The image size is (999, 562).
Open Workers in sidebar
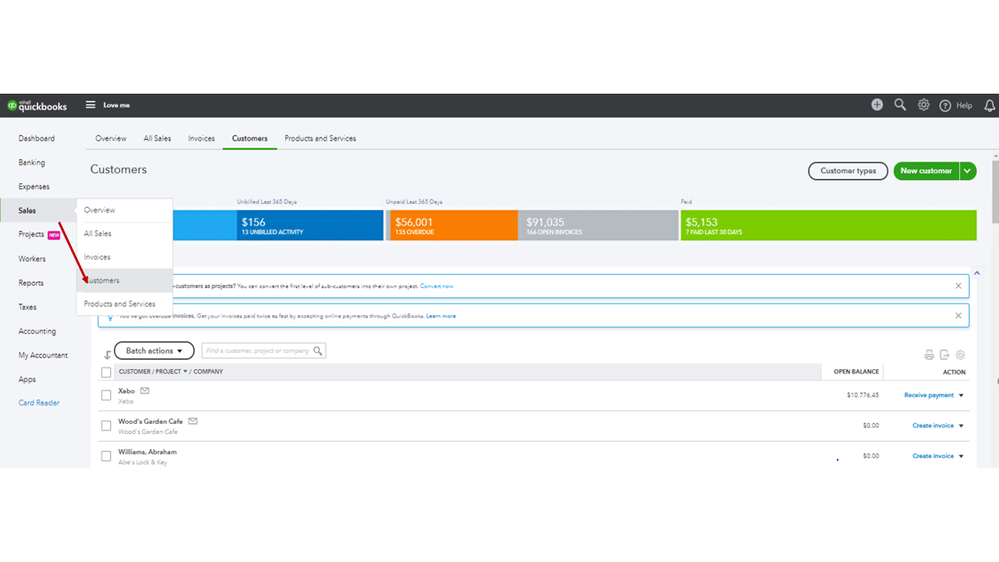(32, 259)
